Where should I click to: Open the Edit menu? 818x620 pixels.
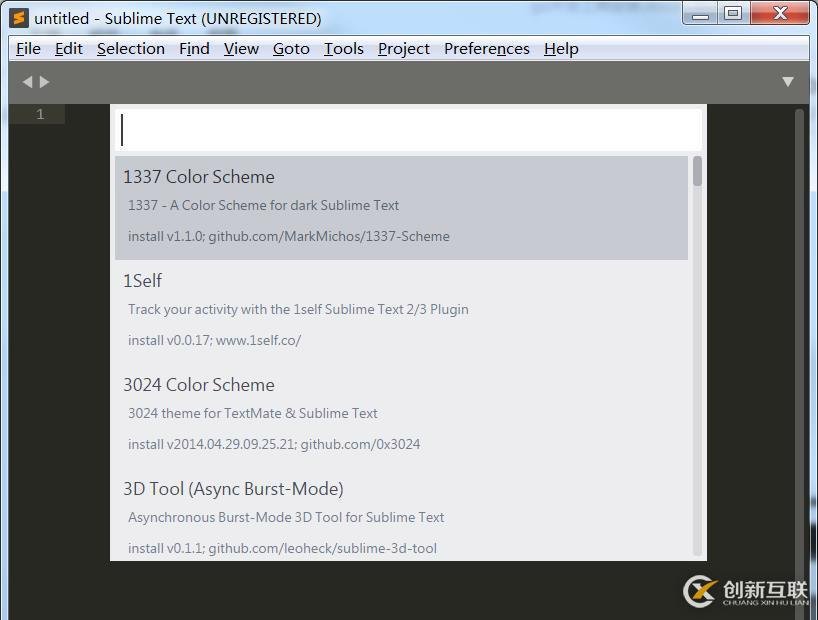(x=69, y=49)
